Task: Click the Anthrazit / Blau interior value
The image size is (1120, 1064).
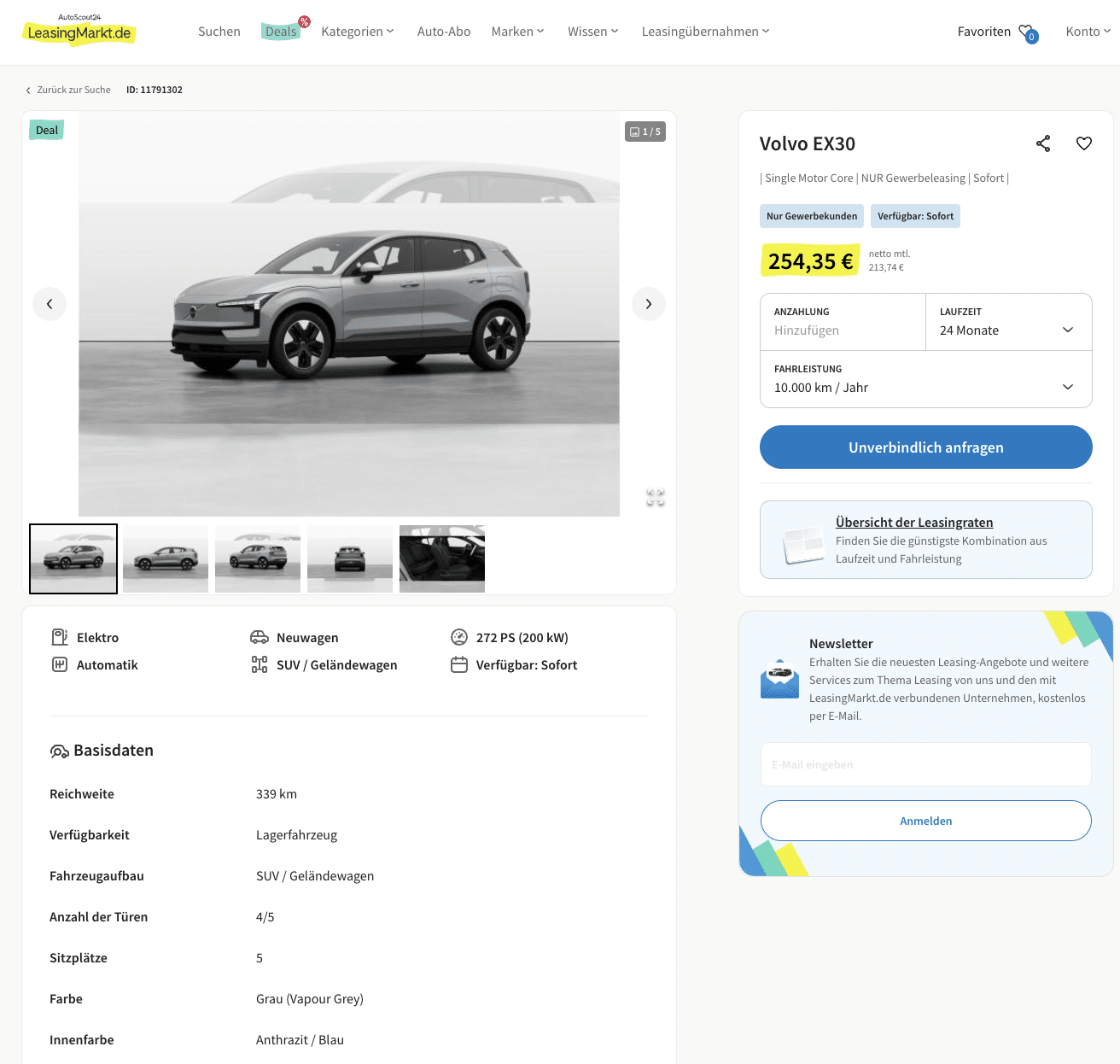Action: tap(300, 1040)
